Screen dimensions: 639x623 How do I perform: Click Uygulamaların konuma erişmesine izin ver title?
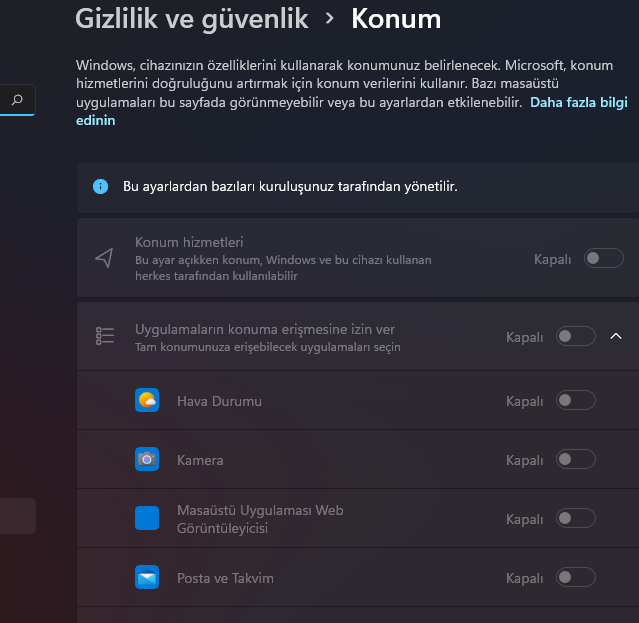tap(265, 329)
